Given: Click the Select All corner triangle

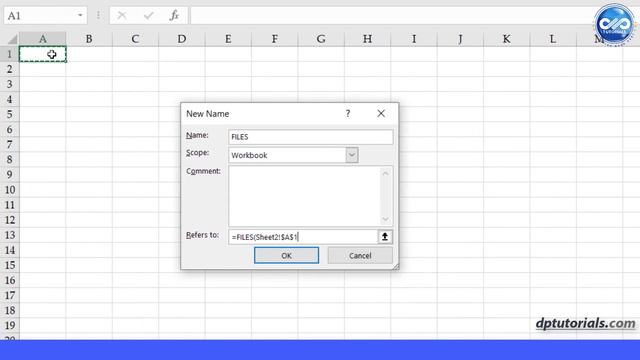Looking at the screenshot, I should [12, 39].
